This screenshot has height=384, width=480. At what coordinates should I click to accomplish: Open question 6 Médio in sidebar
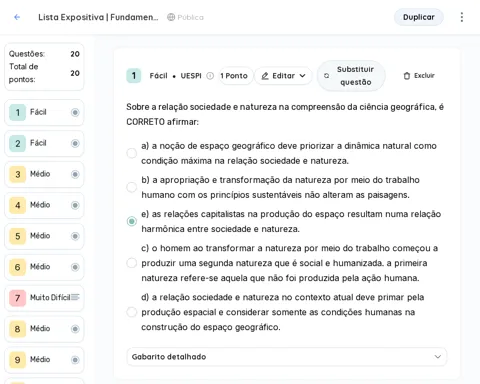click(x=44, y=267)
